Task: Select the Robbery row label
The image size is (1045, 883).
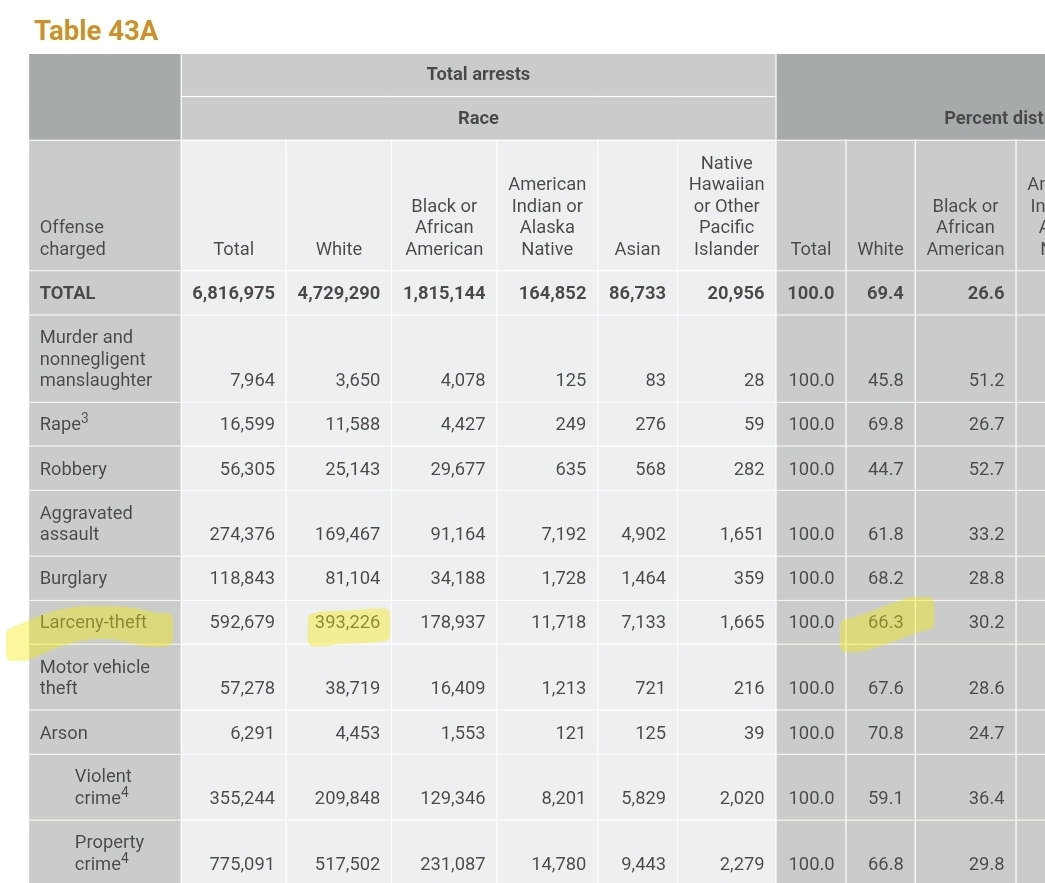Action: tap(73, 468)
